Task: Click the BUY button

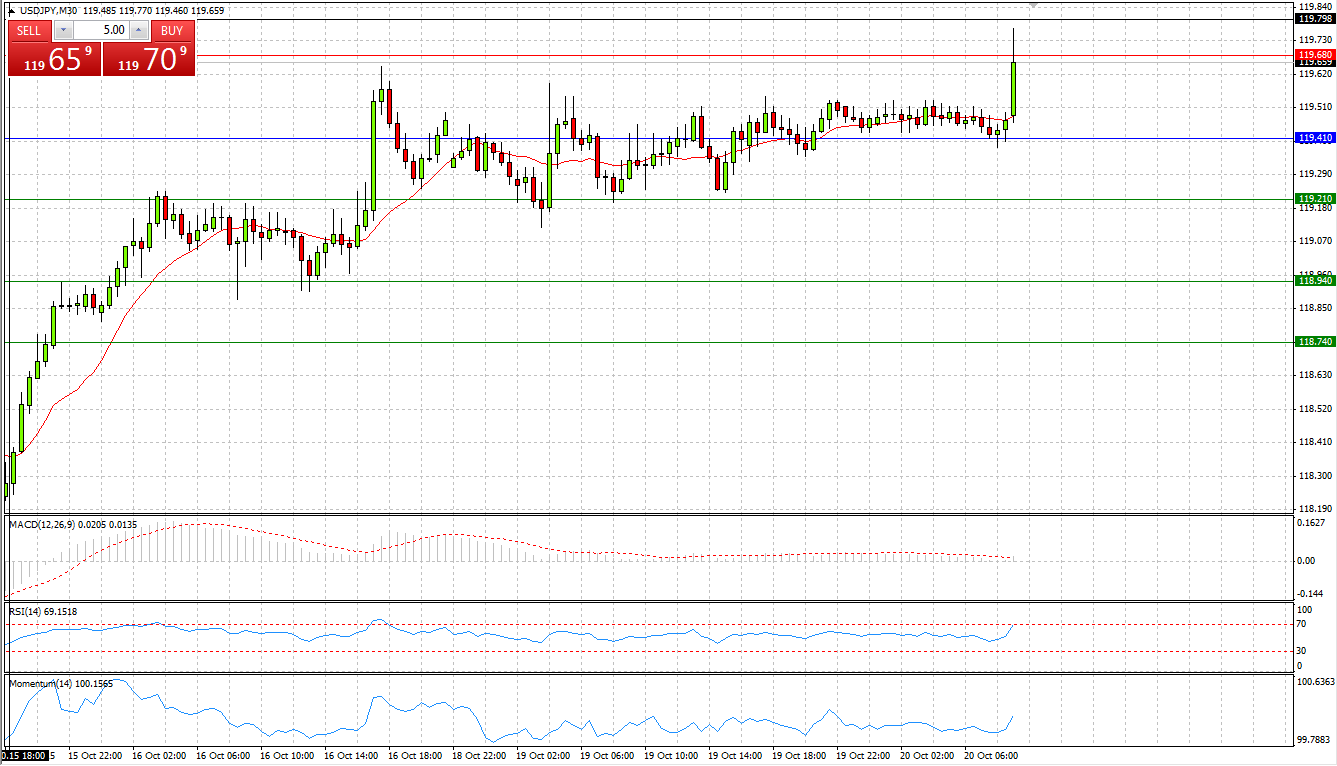Action: (x=172, y=30)
